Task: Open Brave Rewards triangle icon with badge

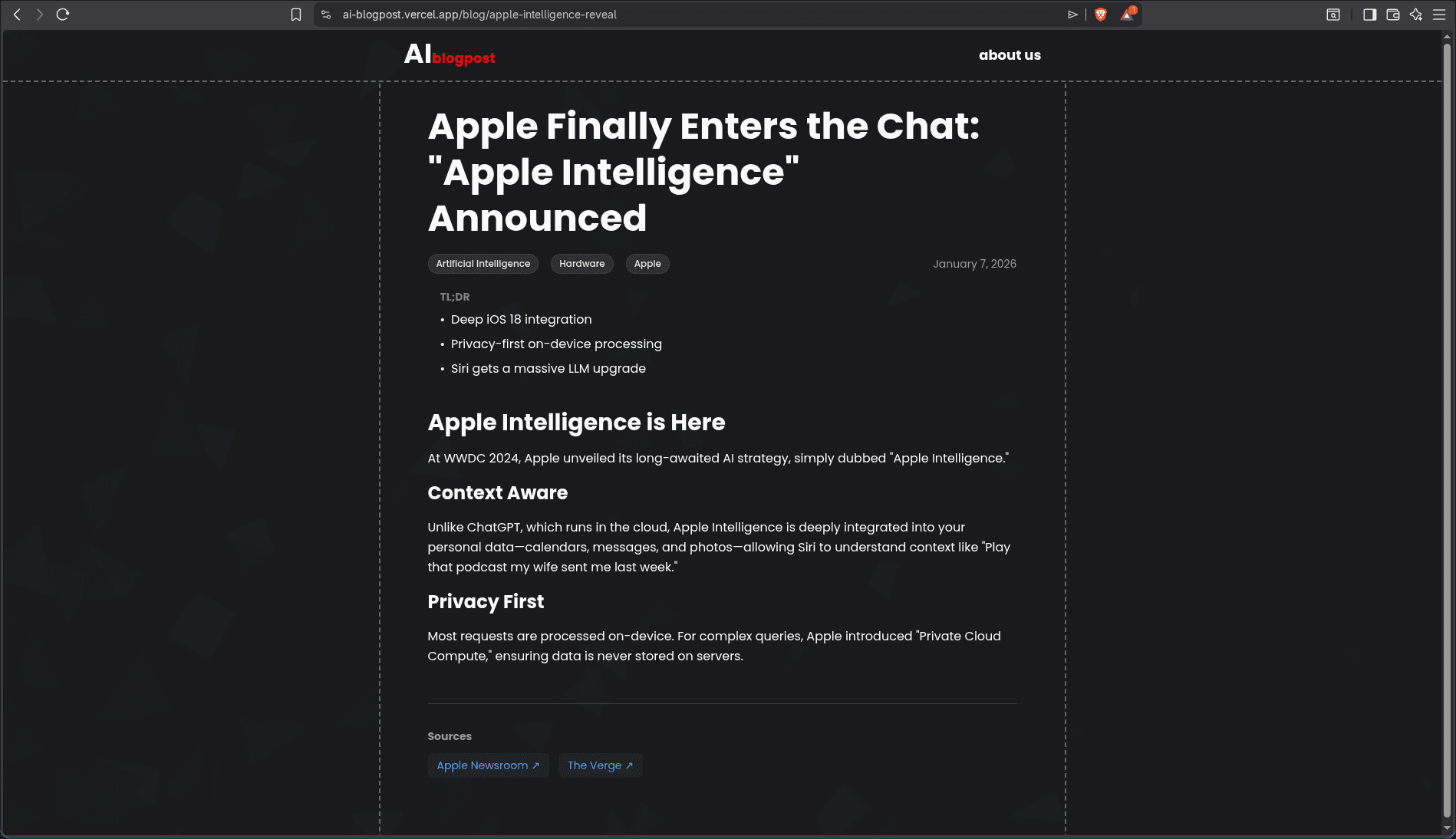Action: 1128,14
